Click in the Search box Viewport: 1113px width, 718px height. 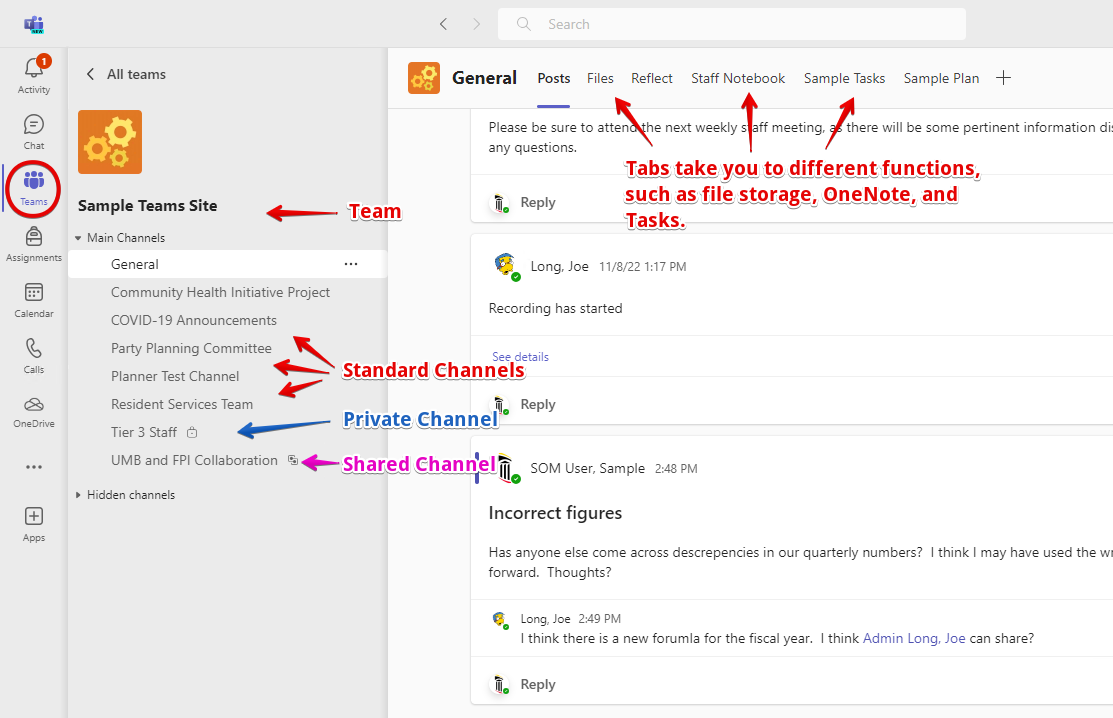(740, 24)
